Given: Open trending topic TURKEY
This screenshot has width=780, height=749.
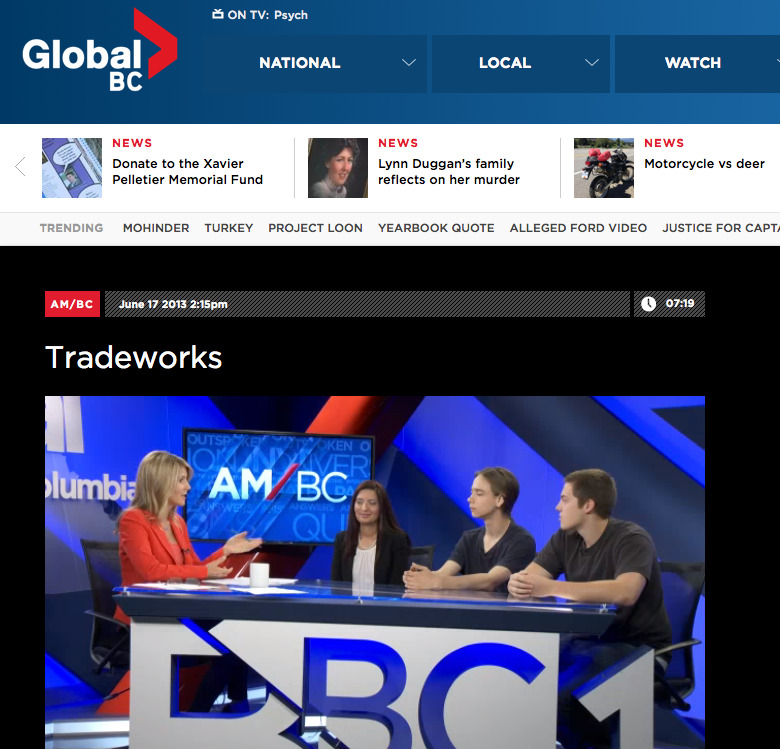Looking at the screenshot, I should pos(229,228).
